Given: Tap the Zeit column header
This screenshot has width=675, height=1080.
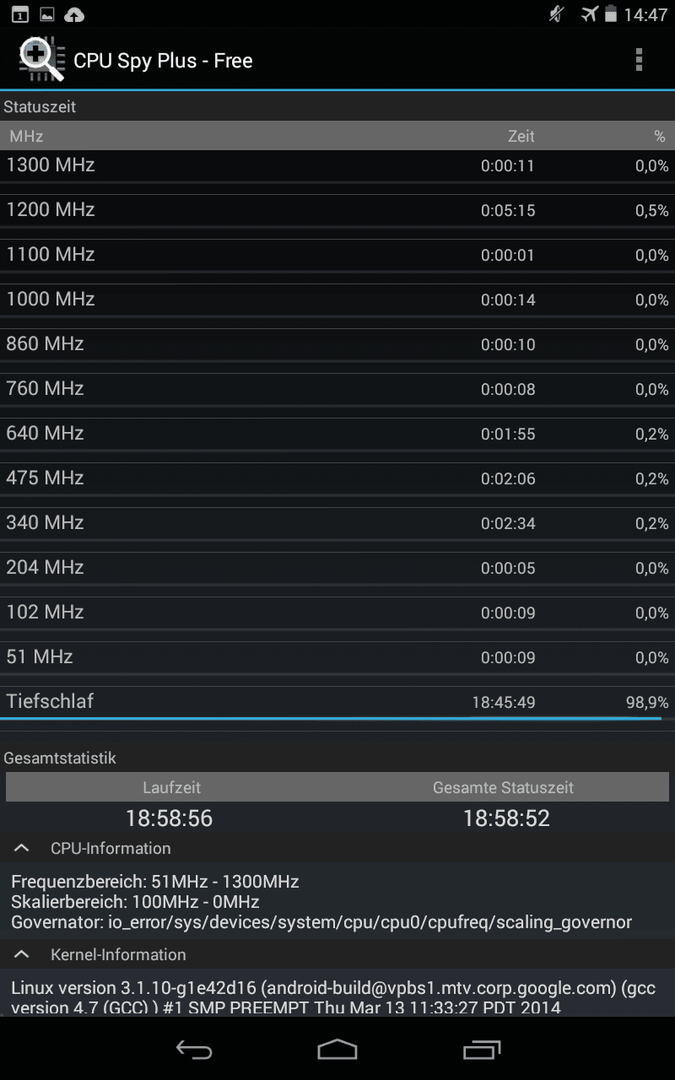Looking at the screenshot, I should point(521,136).
